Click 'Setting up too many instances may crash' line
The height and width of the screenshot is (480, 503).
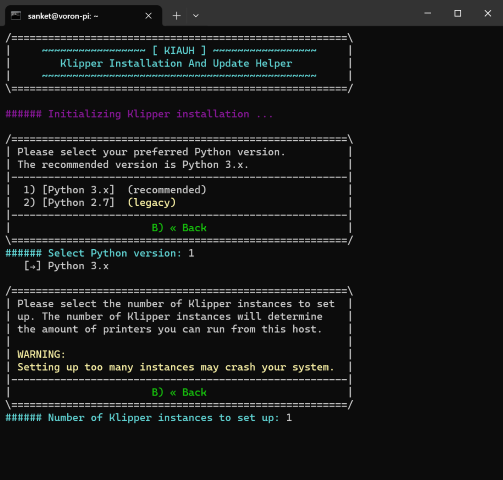coord(176,367)
